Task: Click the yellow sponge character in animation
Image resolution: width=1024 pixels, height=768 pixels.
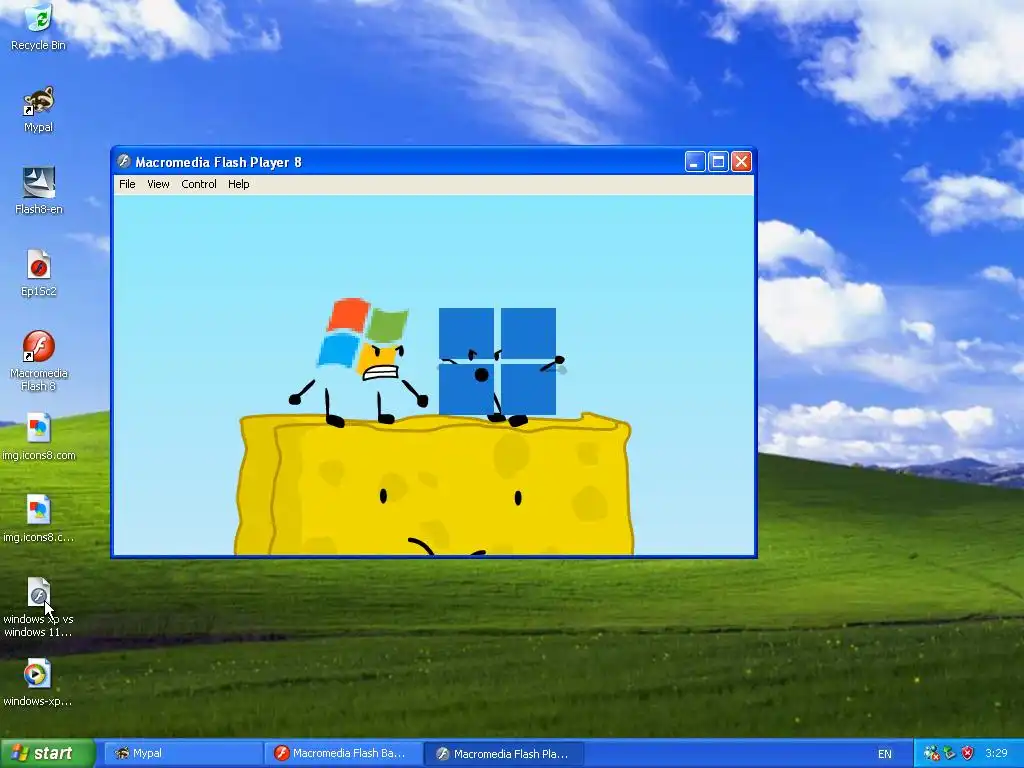Action: 434,484
